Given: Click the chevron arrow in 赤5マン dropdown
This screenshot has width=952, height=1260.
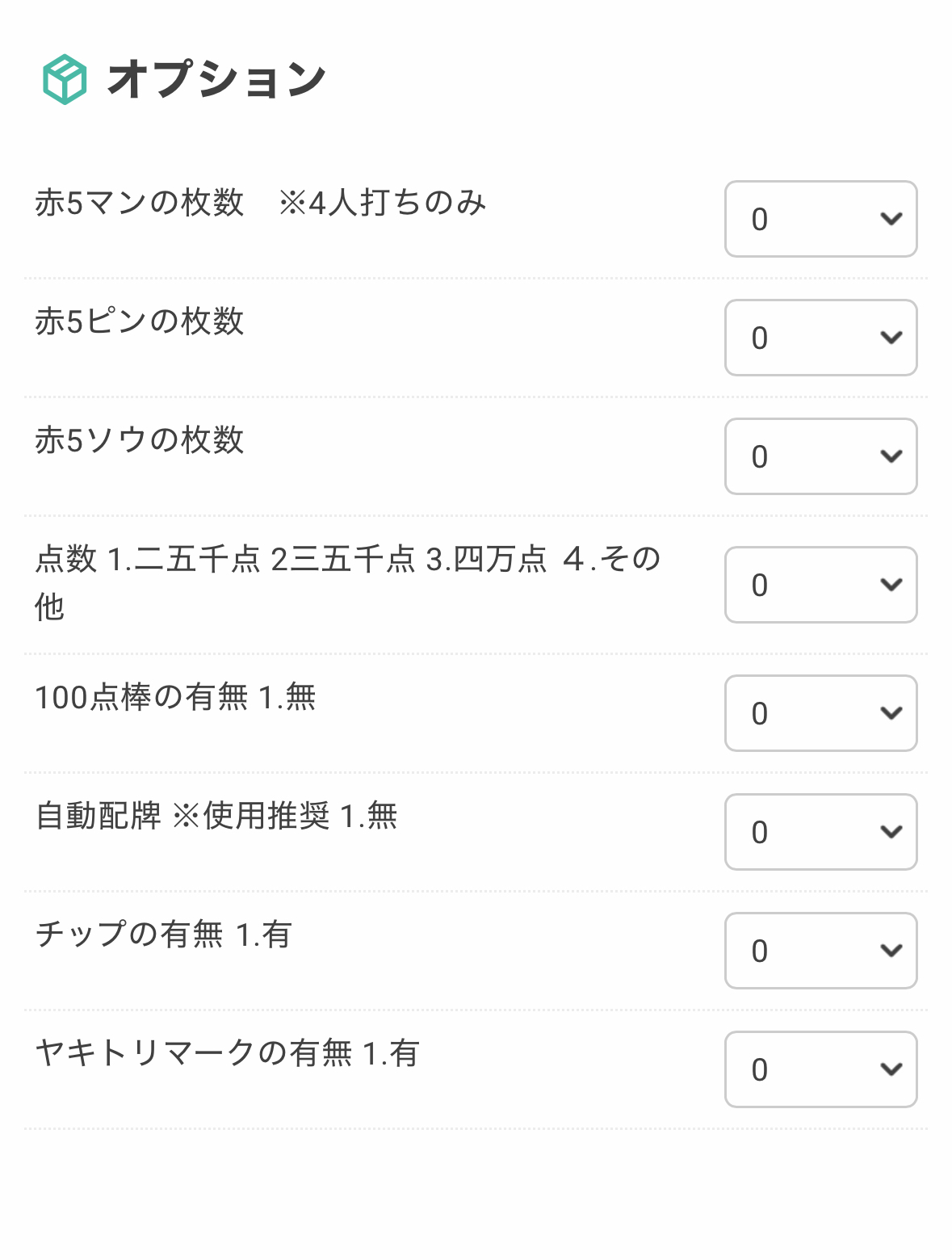Looking at the screenshot, I should [891, 219].
